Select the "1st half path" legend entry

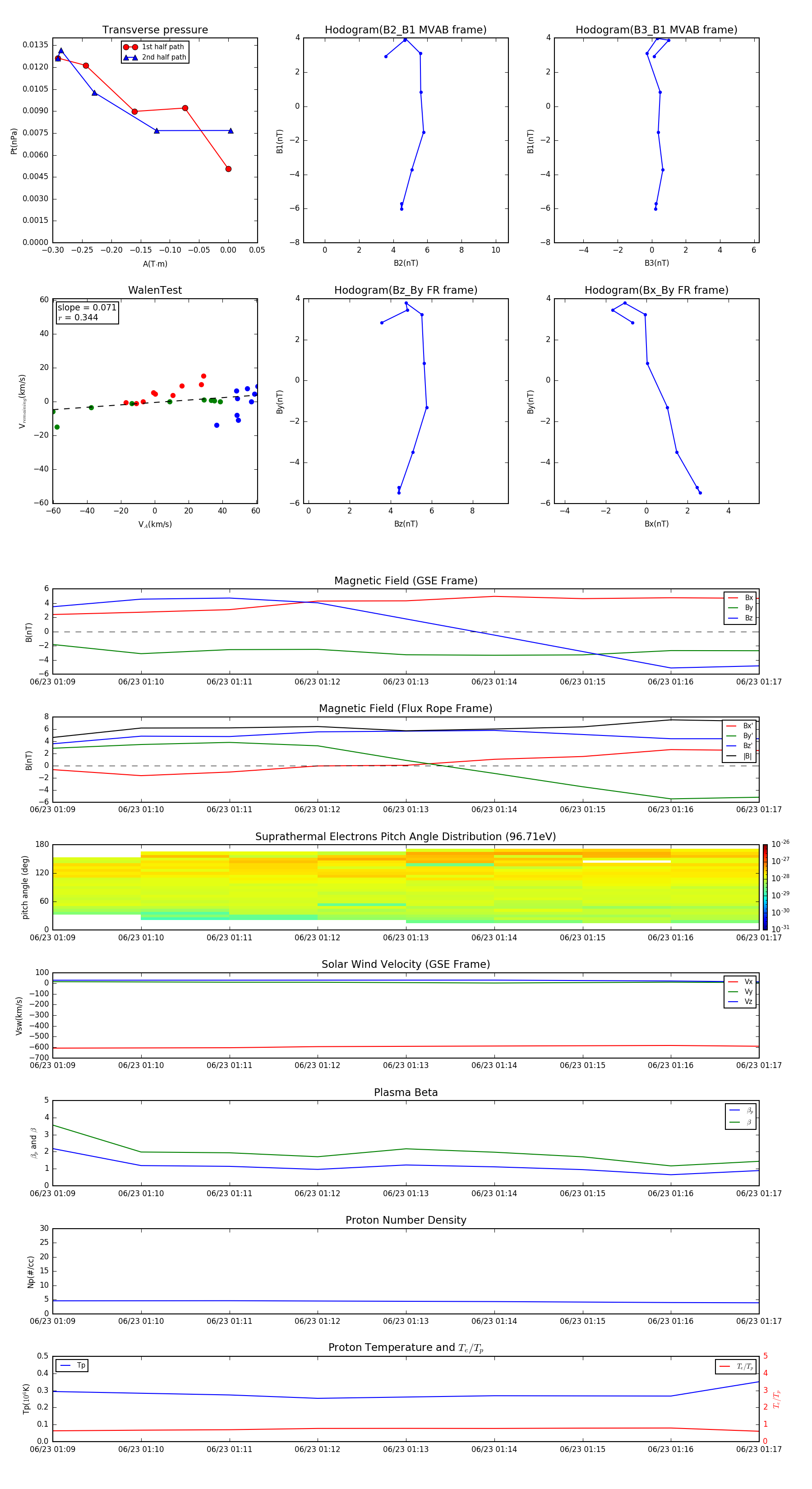pyautogui.click(x=154, y=47)
